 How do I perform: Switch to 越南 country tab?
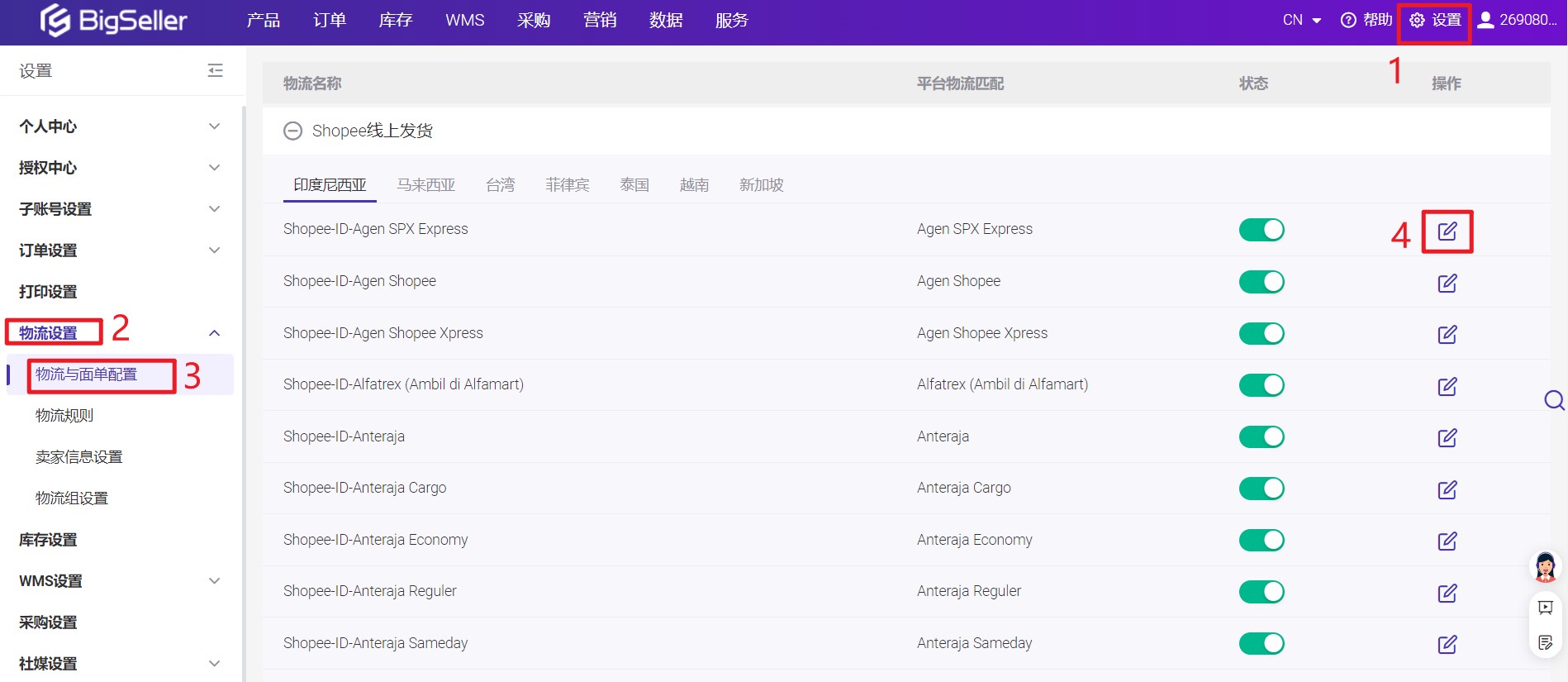click(x=695, y=185)
